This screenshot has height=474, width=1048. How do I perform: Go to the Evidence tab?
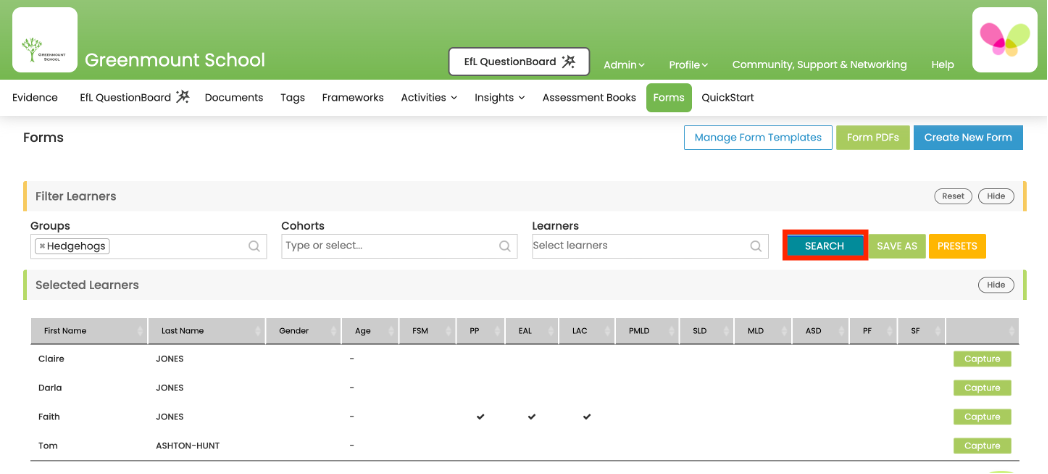(x=35, y=98)
